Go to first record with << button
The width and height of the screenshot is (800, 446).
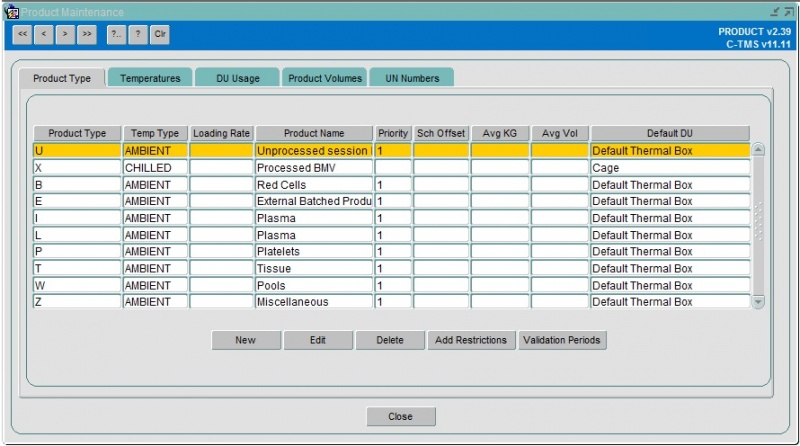22,35
